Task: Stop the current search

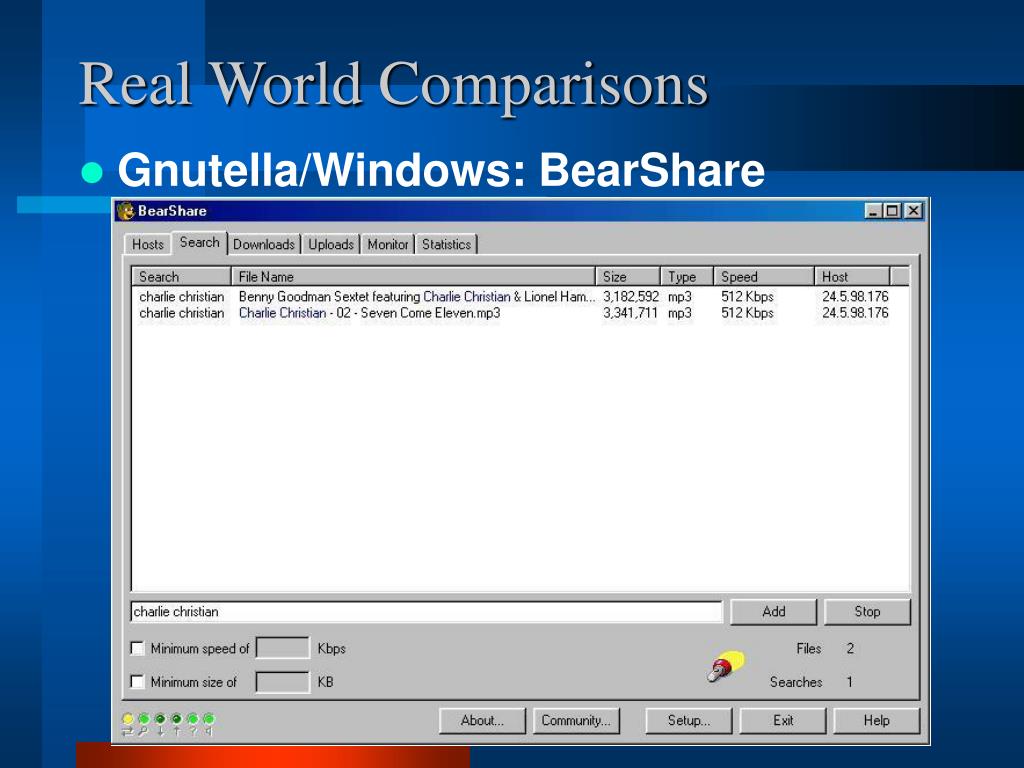Action: click(867, 612)
